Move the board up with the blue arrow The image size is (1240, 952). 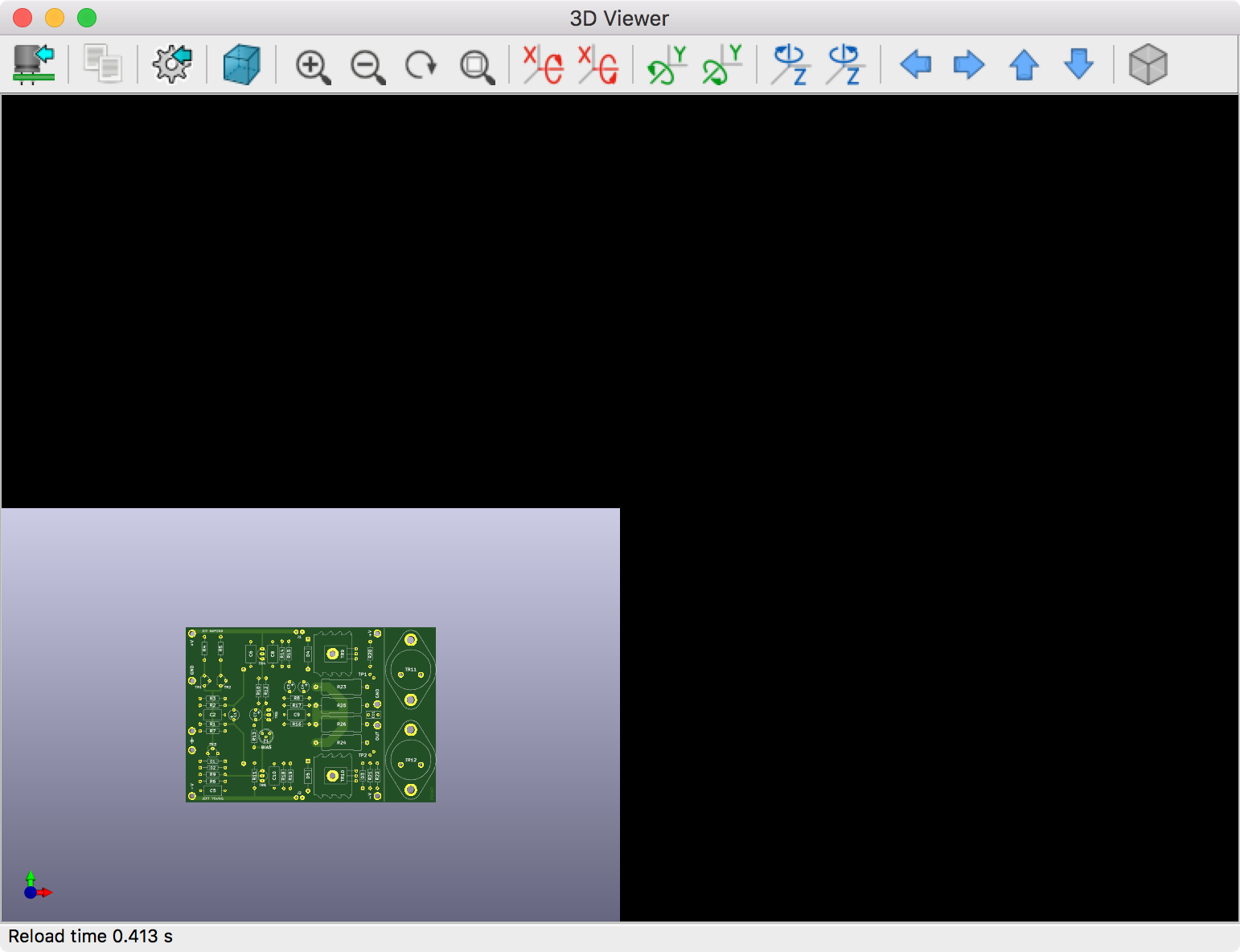(x=1024, y=64)
